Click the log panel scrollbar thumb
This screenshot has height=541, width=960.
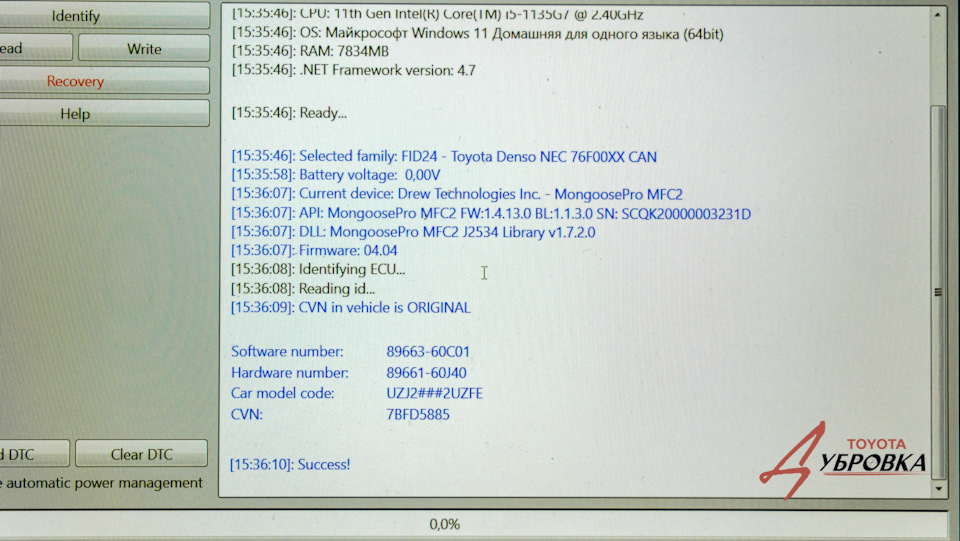tap(938, 292)
